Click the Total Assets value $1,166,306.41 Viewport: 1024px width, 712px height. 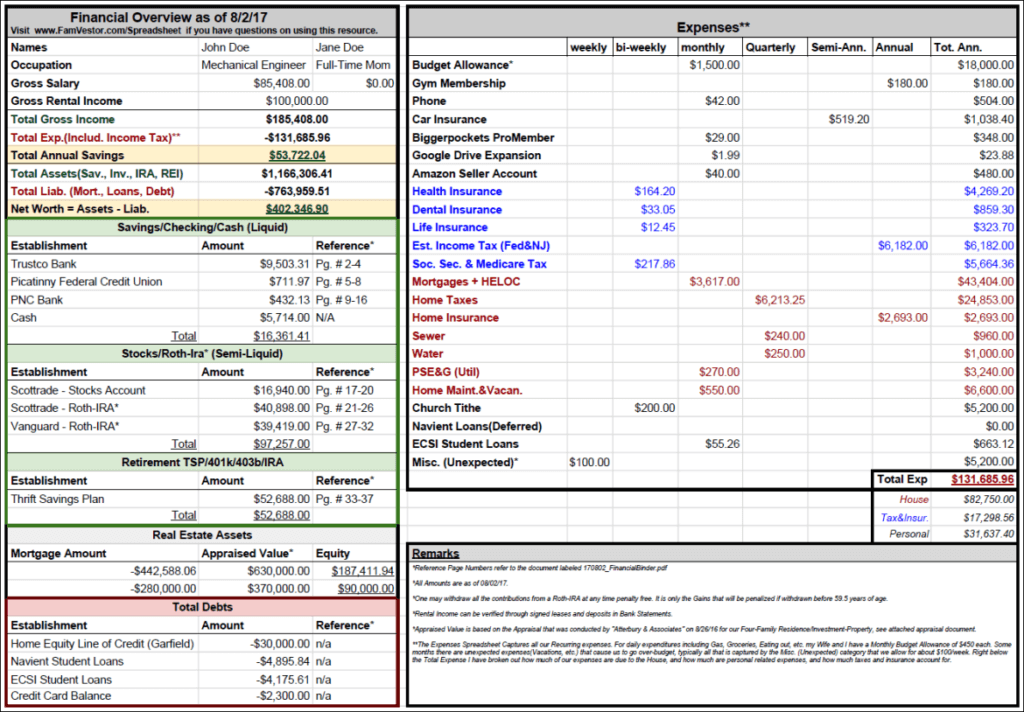(x=297, y=174)
